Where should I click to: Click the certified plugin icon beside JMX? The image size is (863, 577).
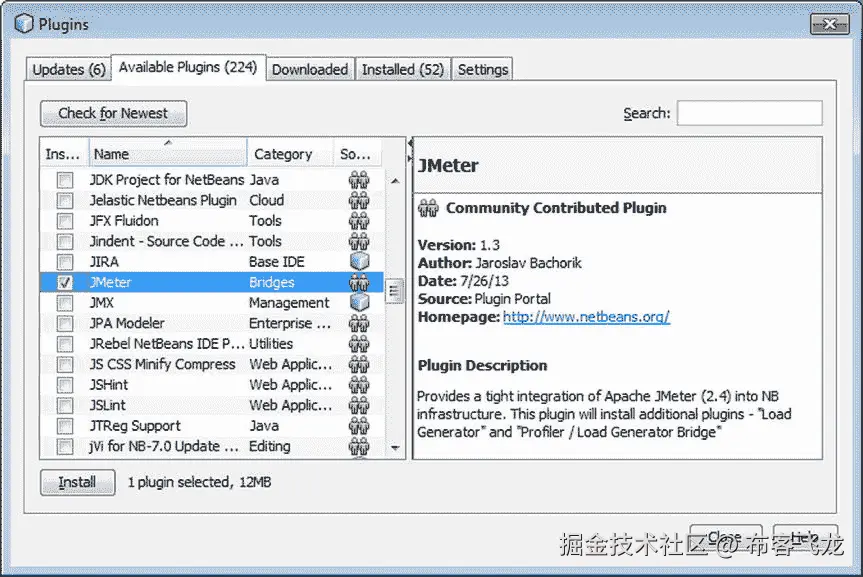pyautogui.click(x=359, y=302)
